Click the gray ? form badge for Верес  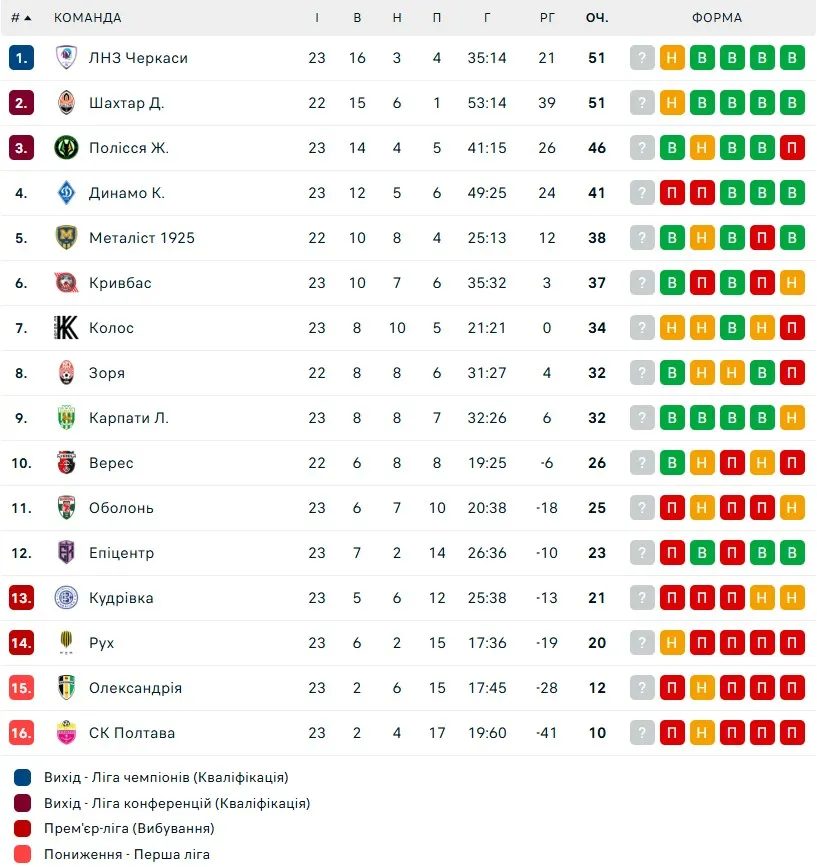642,463
